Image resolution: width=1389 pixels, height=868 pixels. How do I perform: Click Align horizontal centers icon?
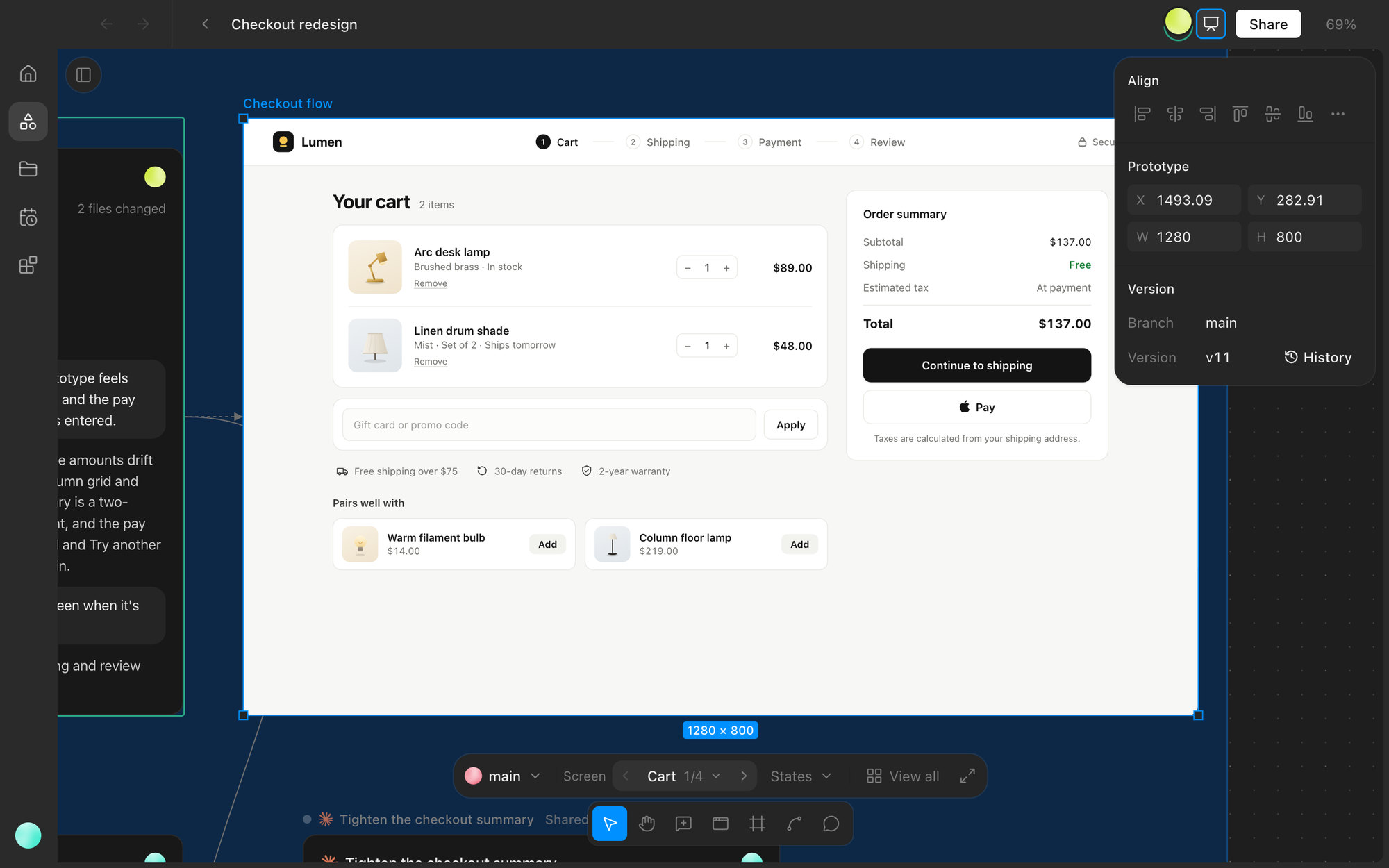click(1175, 114)
